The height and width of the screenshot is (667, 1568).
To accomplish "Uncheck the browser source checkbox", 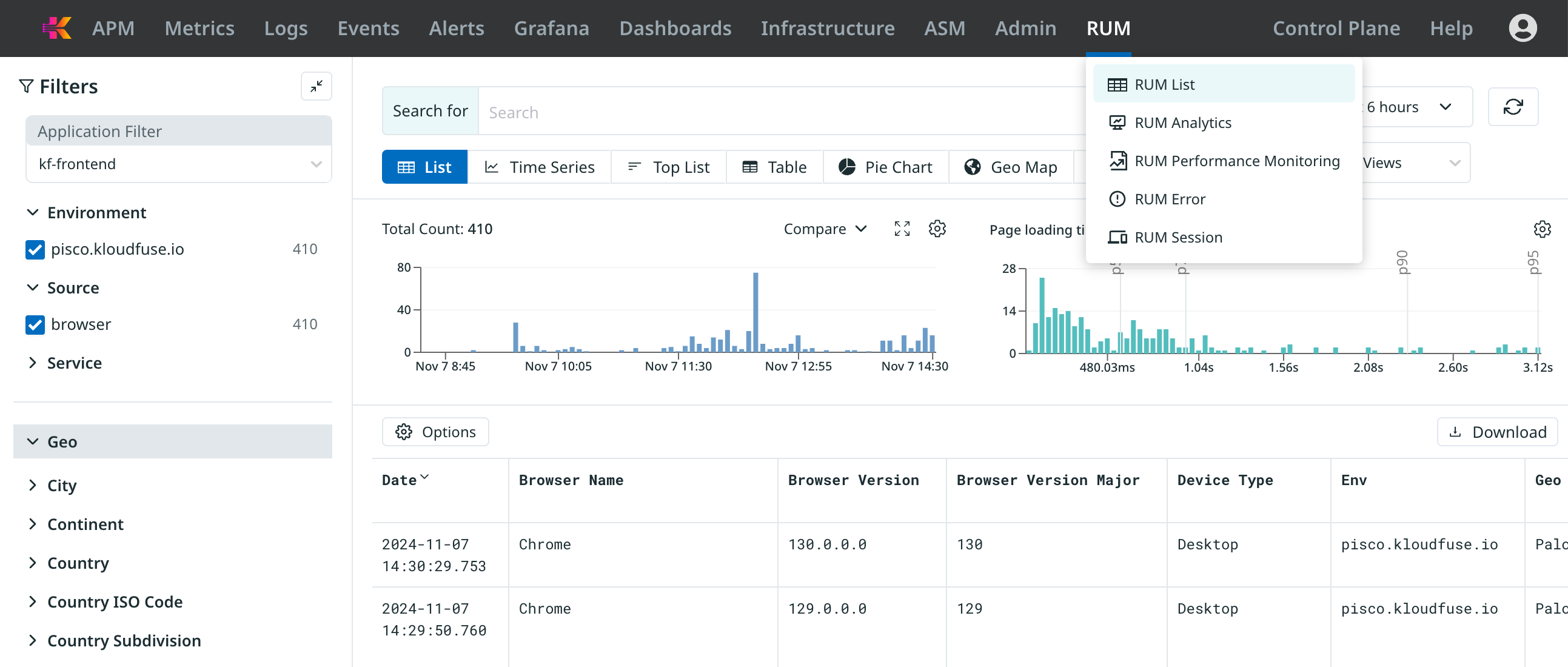I will pyautogui.click(x=35, y=324).
